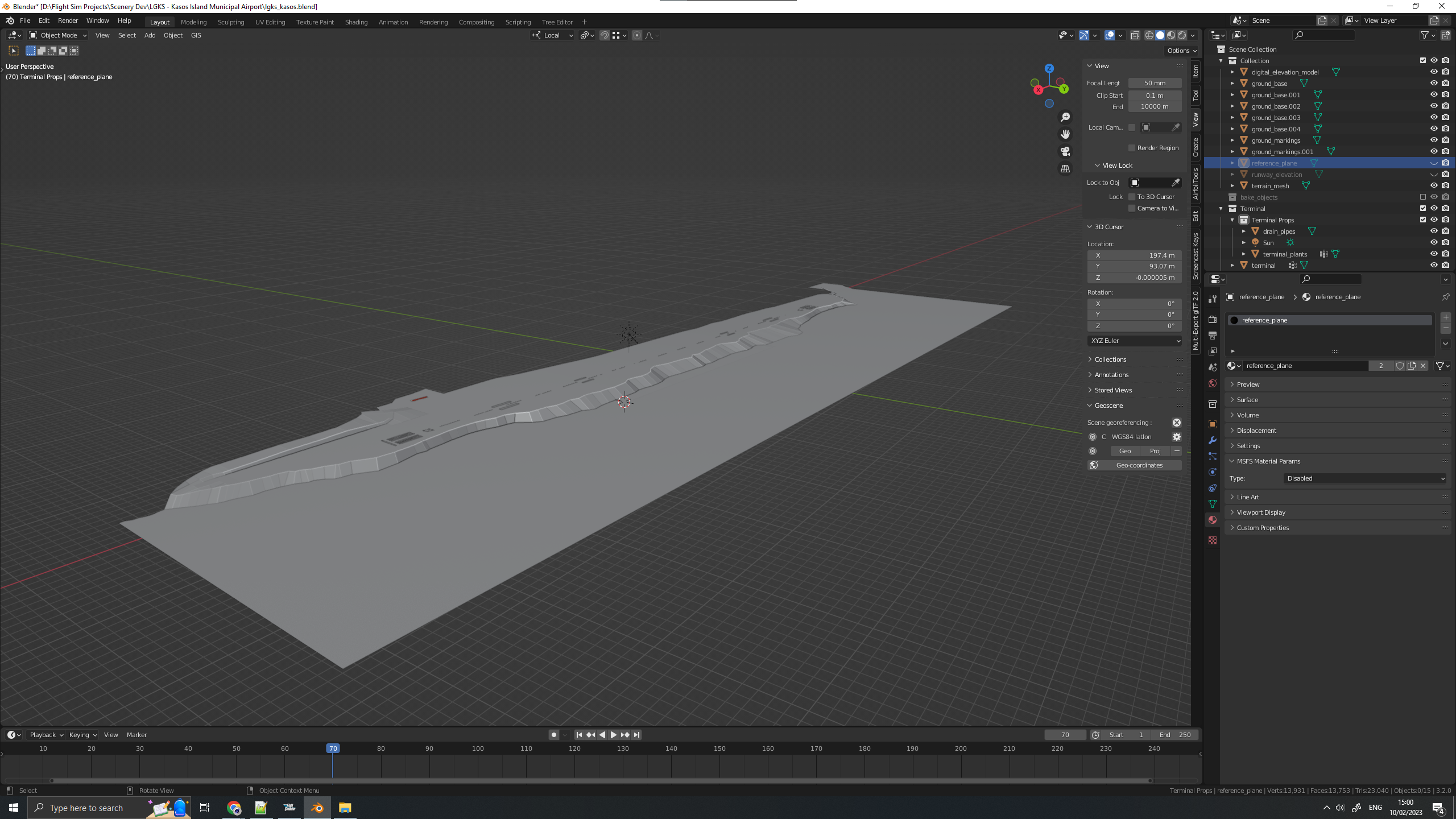
Task: Open Google Chrome from the taskbar
Action: 234,808
